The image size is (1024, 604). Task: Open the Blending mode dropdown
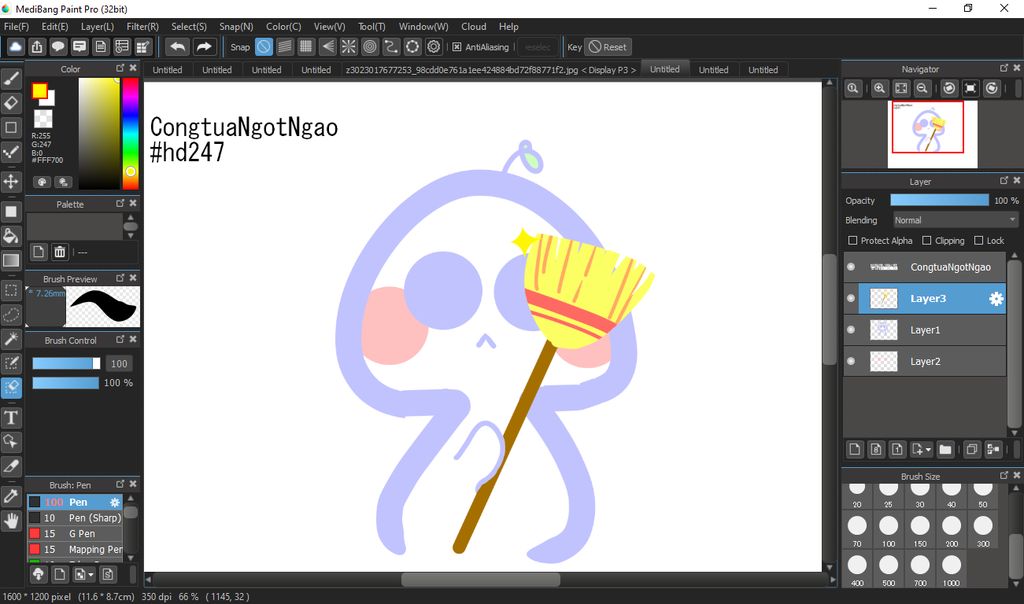(x=955, y=220)
